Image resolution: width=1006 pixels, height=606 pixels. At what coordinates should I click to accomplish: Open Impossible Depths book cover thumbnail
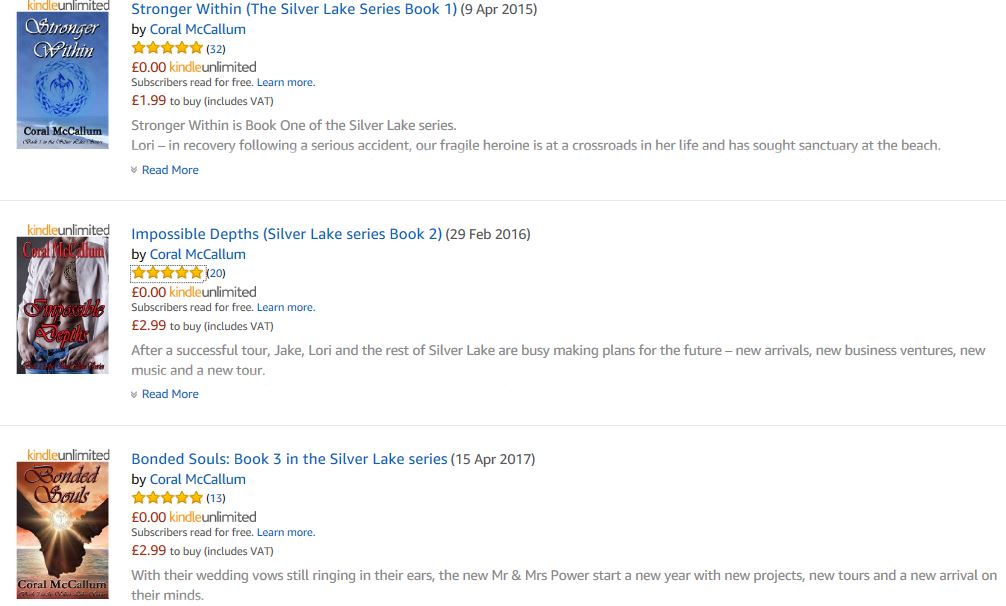click(63, 304)
